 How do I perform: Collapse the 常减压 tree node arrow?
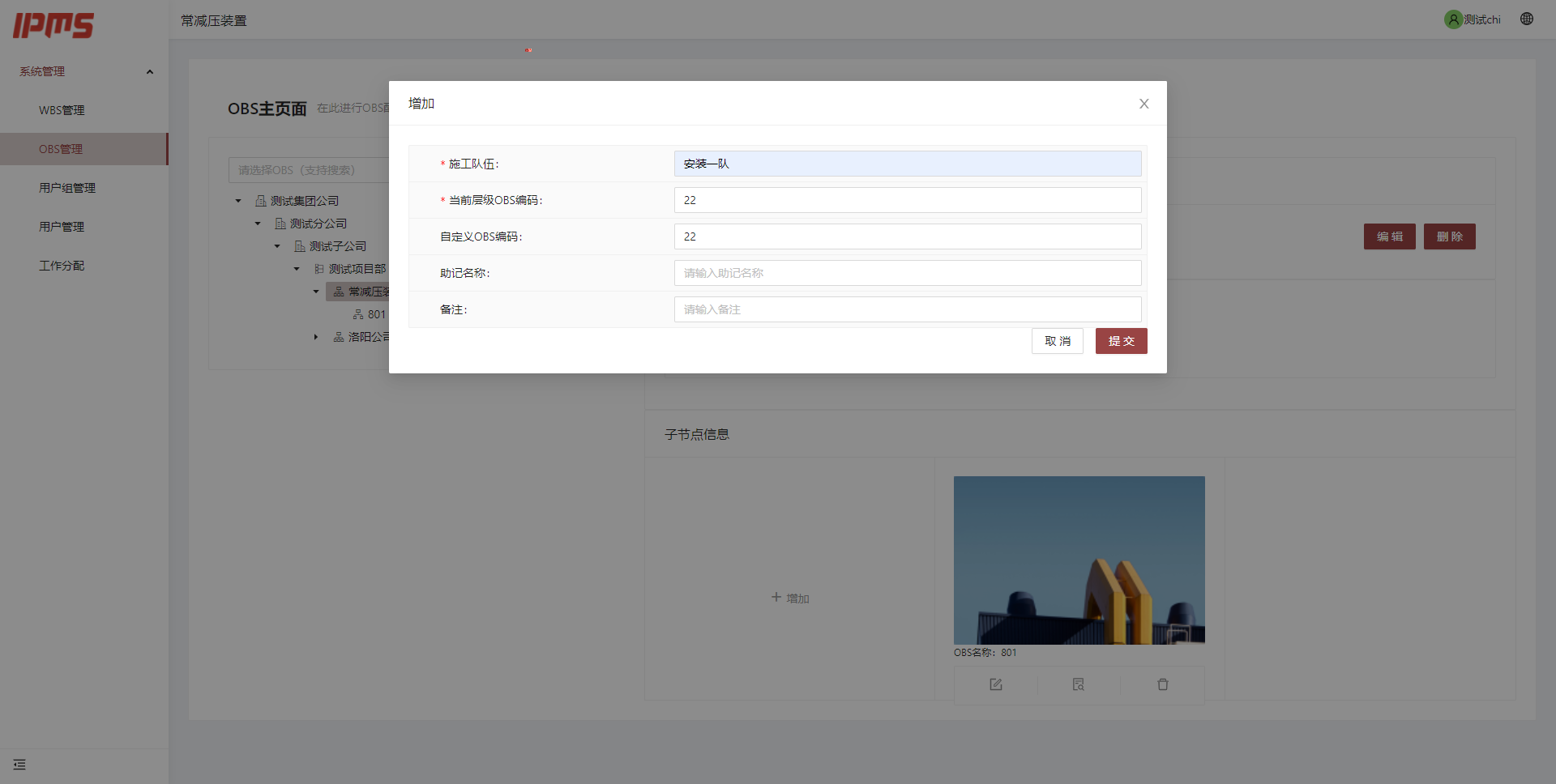316,292
